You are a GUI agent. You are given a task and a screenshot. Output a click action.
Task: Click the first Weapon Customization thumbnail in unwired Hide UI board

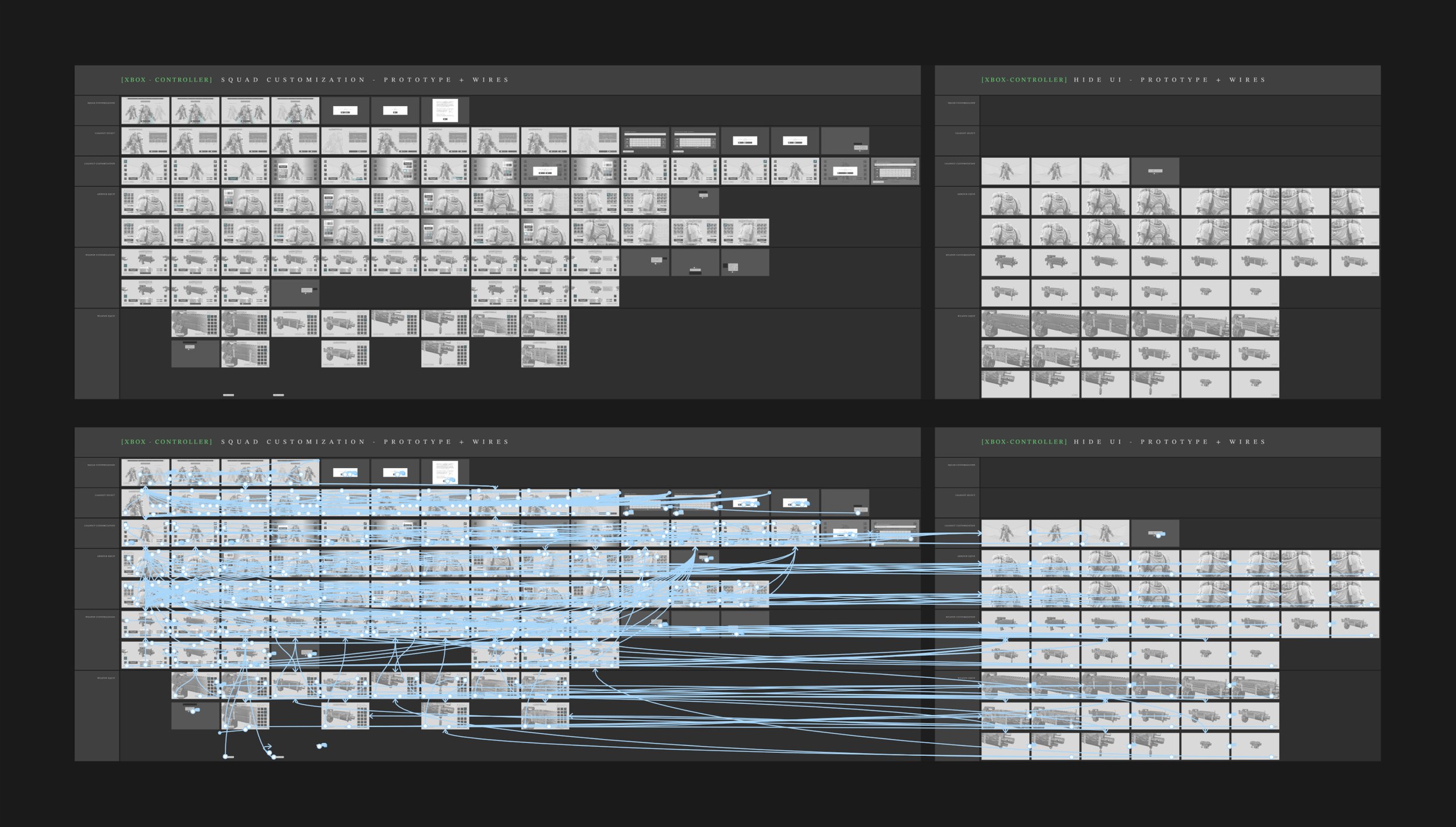pyautogui.click(x=1005, y=263)
